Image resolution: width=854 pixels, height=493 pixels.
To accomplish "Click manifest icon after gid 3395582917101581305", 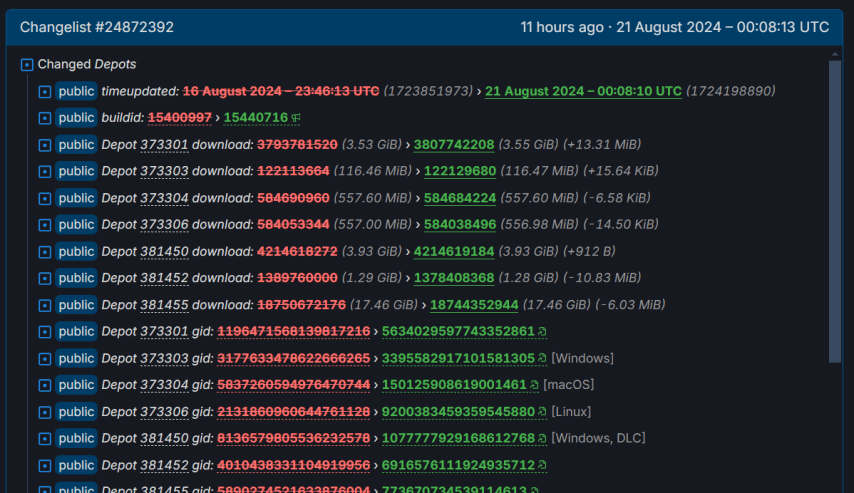I will pyautogui.click(x=542, y=358).
